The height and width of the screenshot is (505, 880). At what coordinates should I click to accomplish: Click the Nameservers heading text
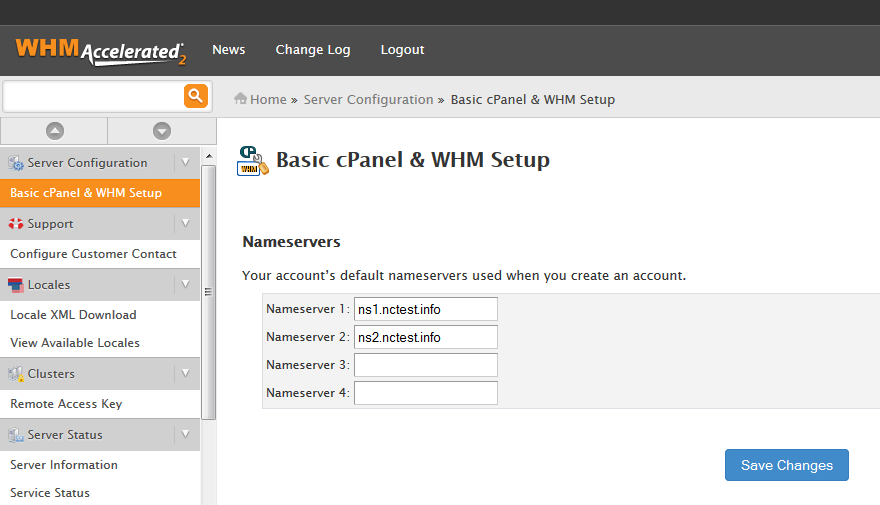click(291, 242)
